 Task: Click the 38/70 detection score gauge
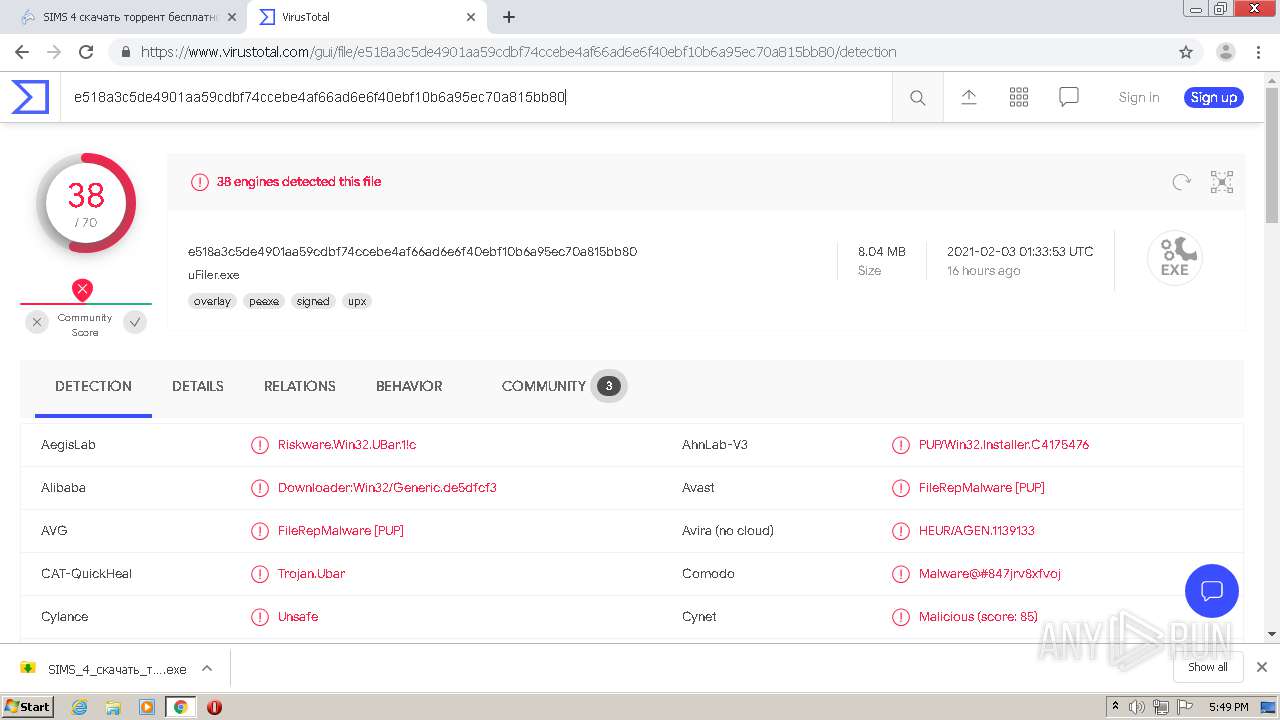coord(86,203)
